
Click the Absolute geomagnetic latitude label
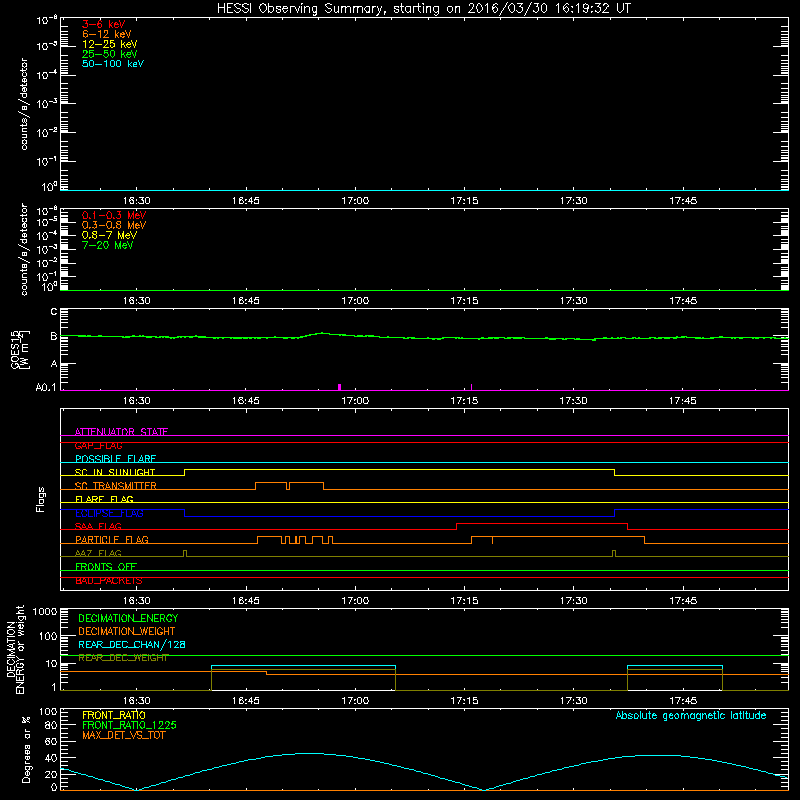click(x=691, y=716)
